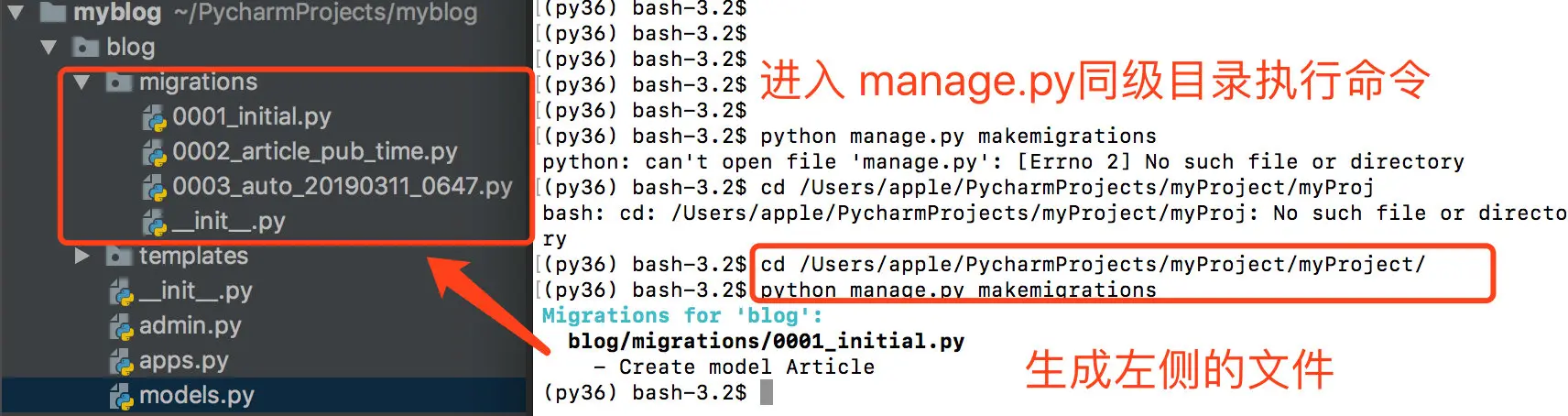Open 0002_article_pub_time.py in the tree
This screenshot has width=1568, height=416.
[315, 151]
